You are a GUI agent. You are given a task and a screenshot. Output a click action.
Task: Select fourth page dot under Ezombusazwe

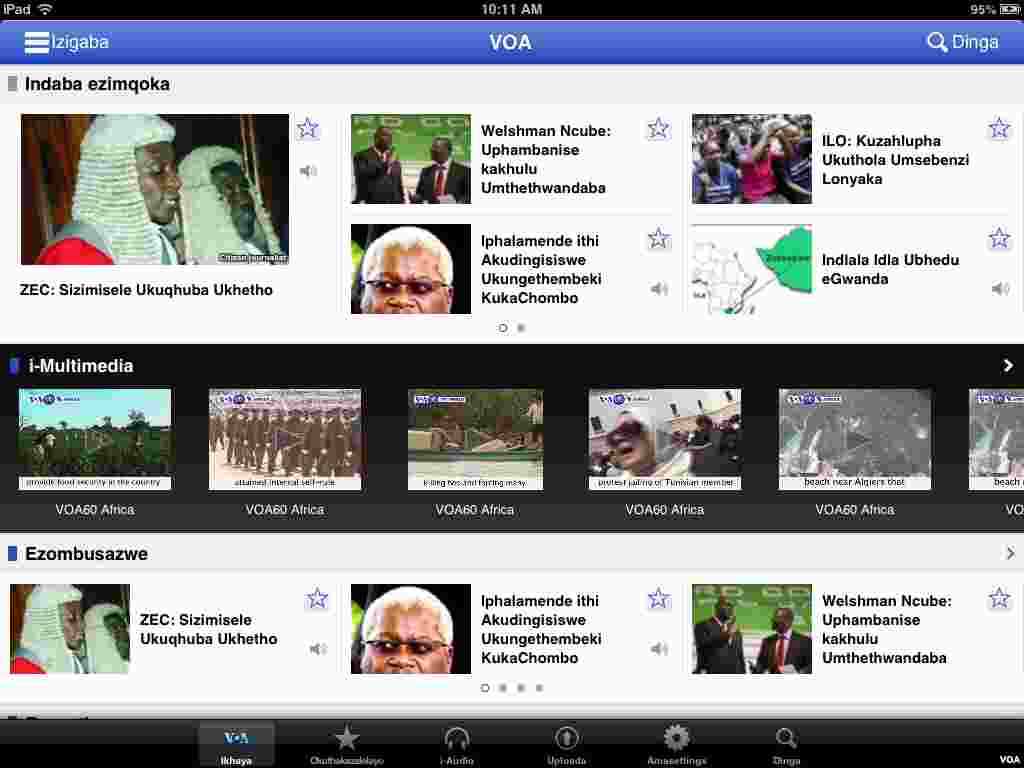(539, 688)
